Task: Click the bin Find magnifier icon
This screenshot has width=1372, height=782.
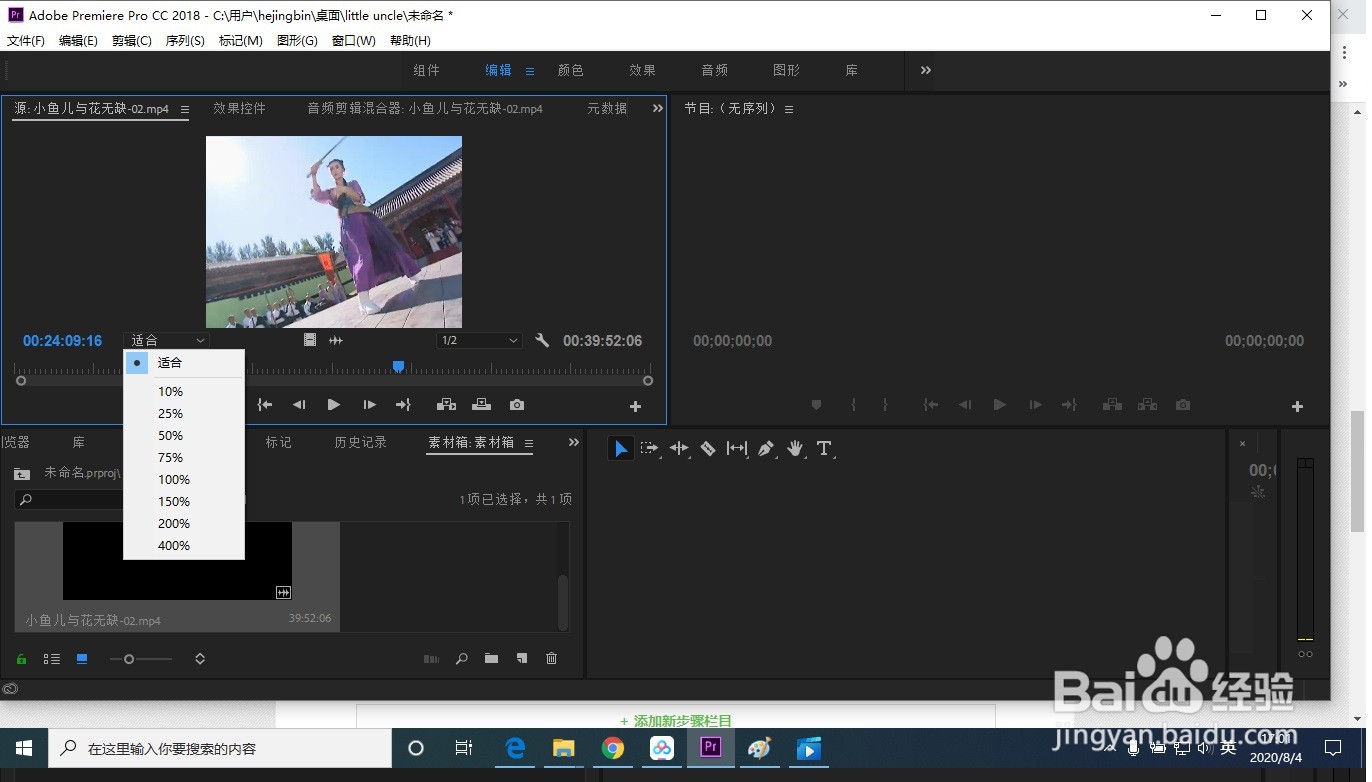Action: 461,659
